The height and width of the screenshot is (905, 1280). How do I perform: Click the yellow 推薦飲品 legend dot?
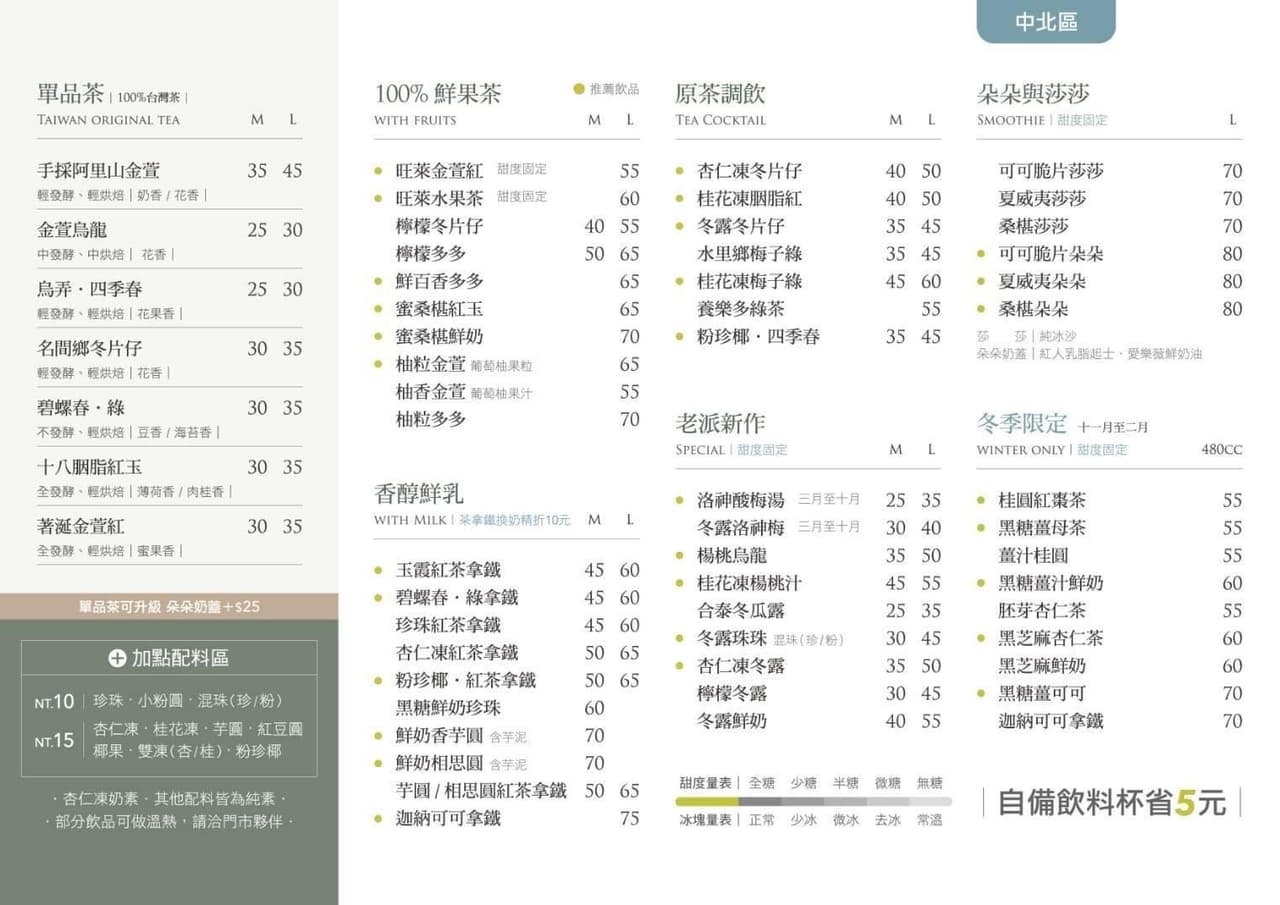tap(579, 89)
